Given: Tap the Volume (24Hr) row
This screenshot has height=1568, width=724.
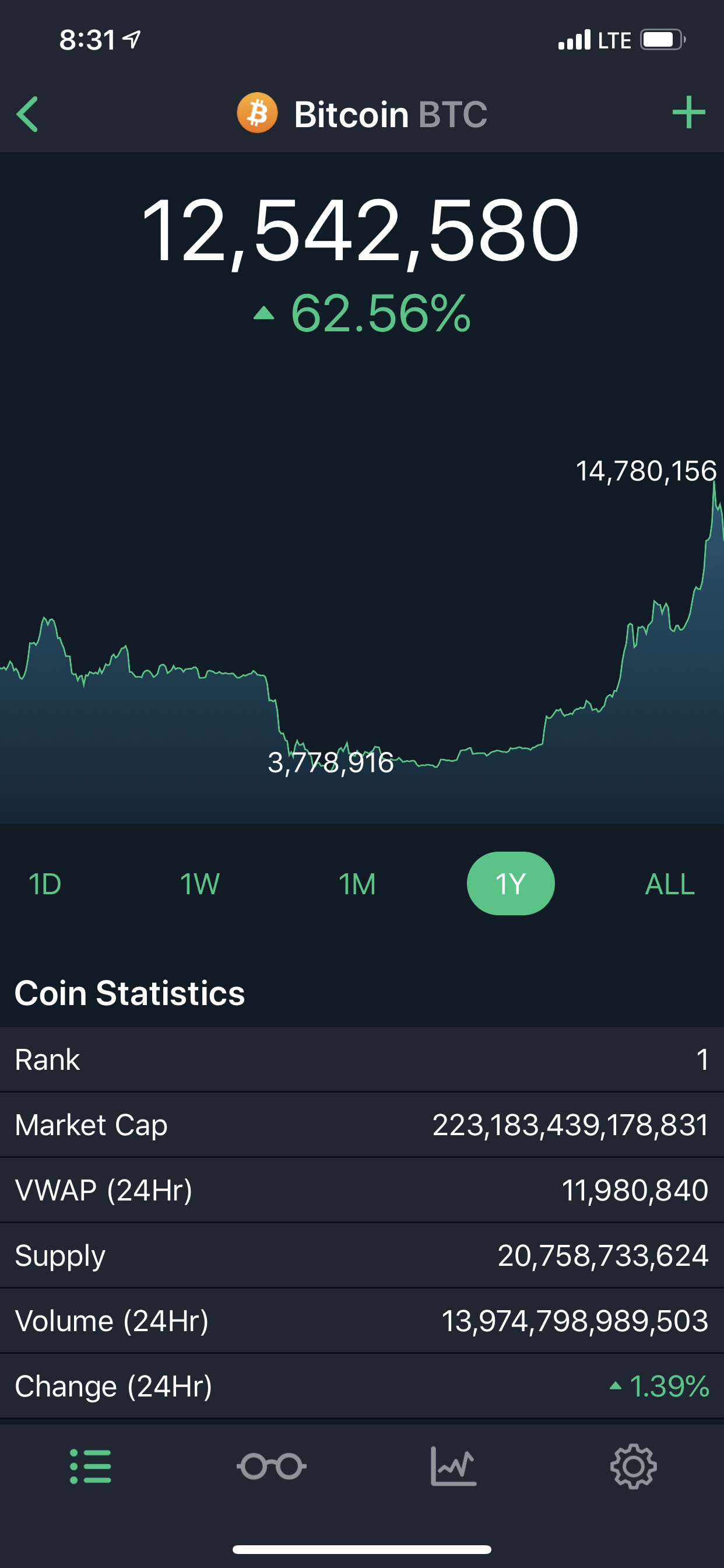Looking at the screenshot, I should click(362, 1321).
